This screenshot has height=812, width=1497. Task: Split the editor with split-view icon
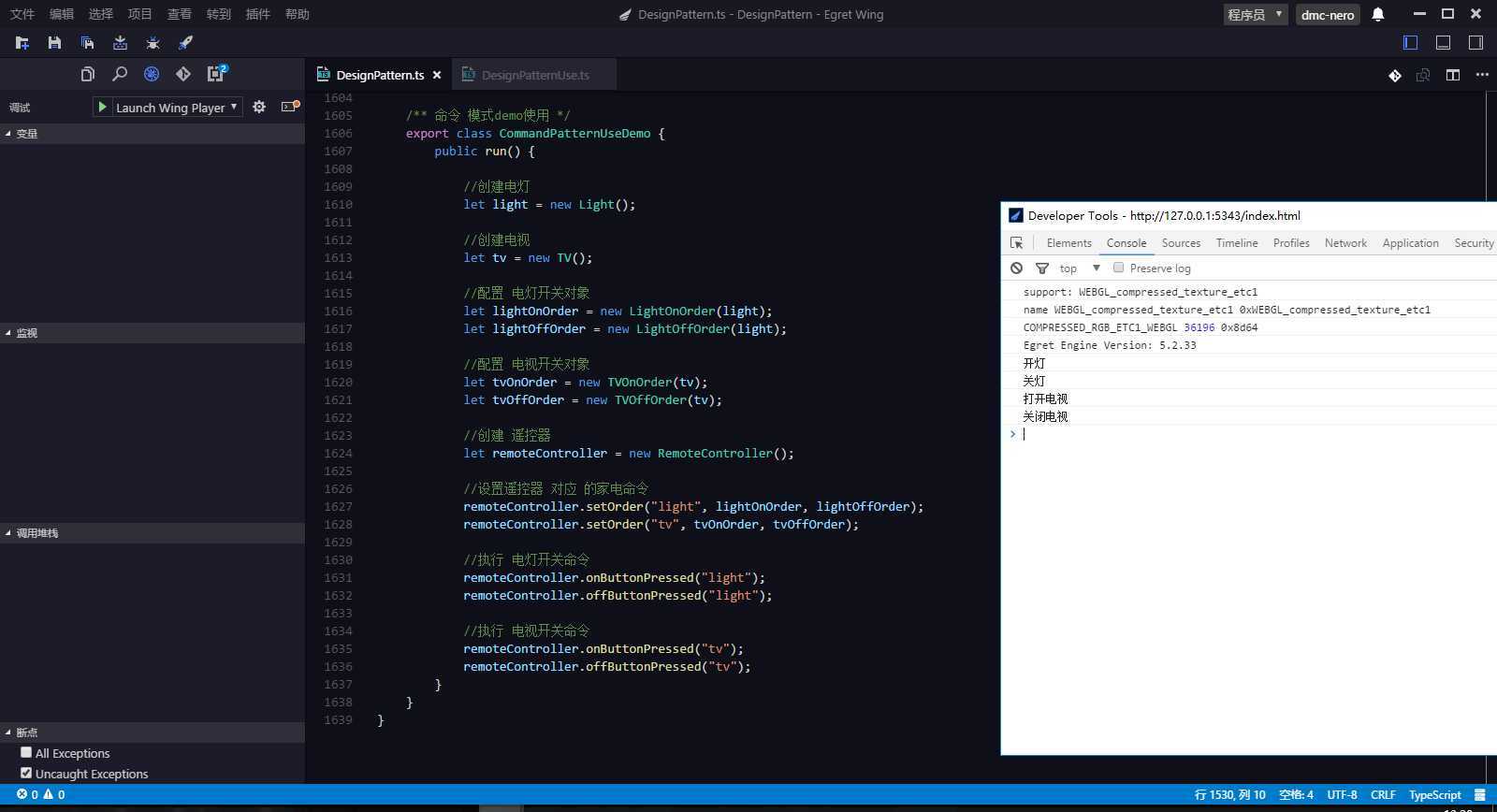1452,75
